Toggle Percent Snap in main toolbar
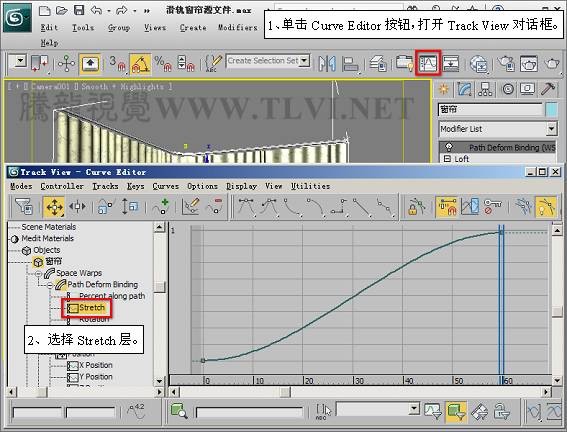Image resolution: width=567 pixels, height=432 pixels. 163,64
